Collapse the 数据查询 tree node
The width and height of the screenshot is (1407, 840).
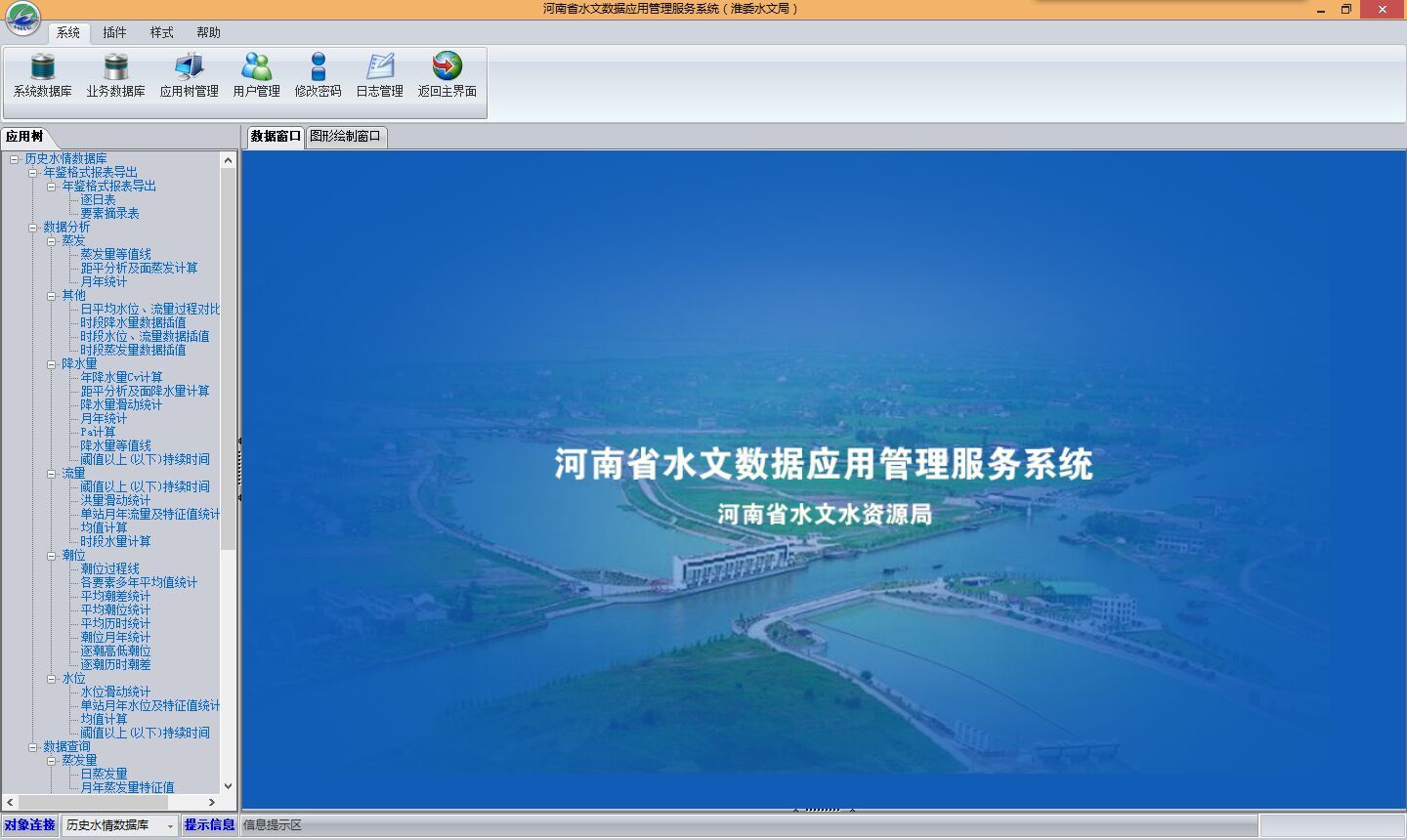pyautogui.click(x=33, y=747)
